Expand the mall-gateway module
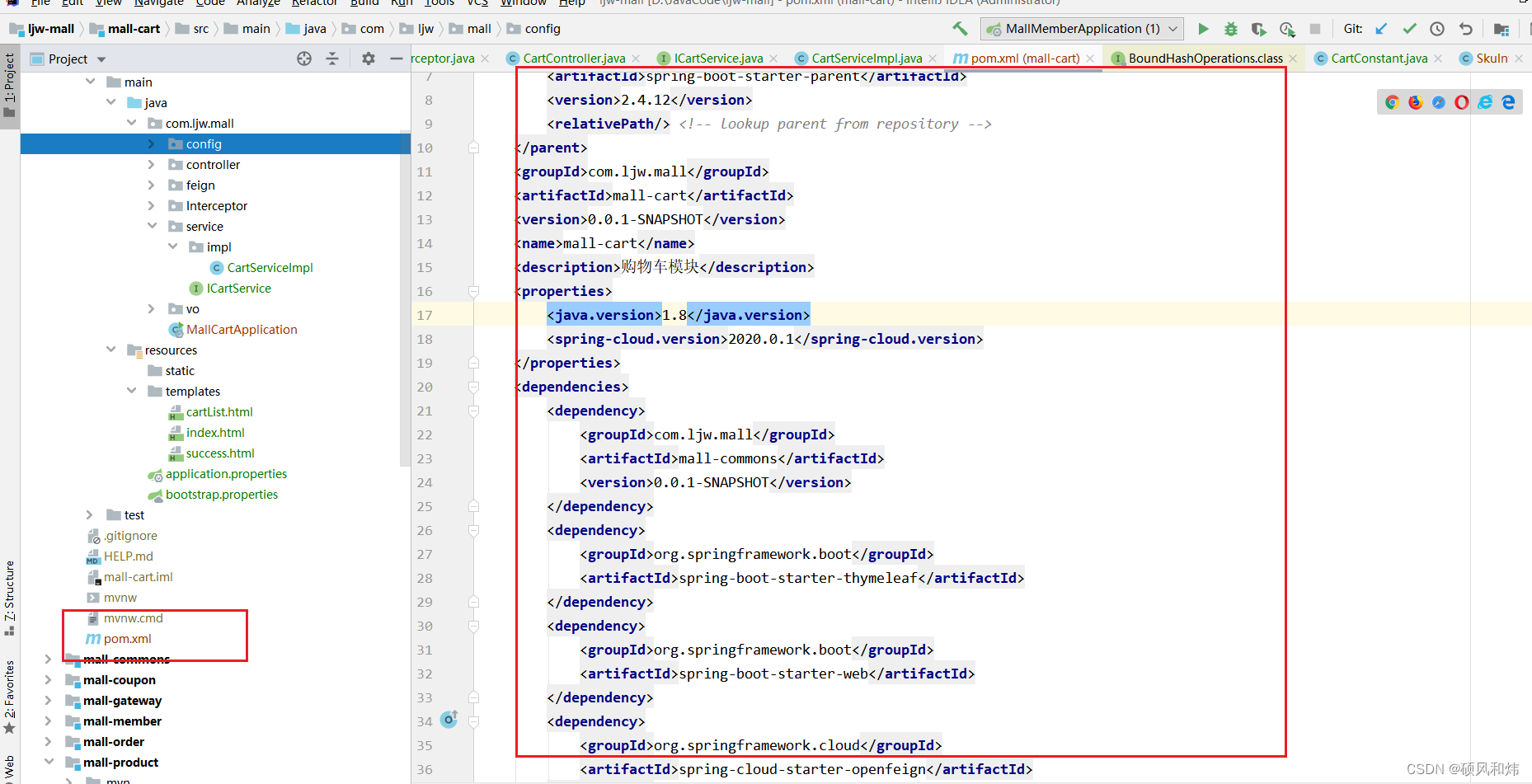This screenshot has width=1532, height=784. (48, 701)
